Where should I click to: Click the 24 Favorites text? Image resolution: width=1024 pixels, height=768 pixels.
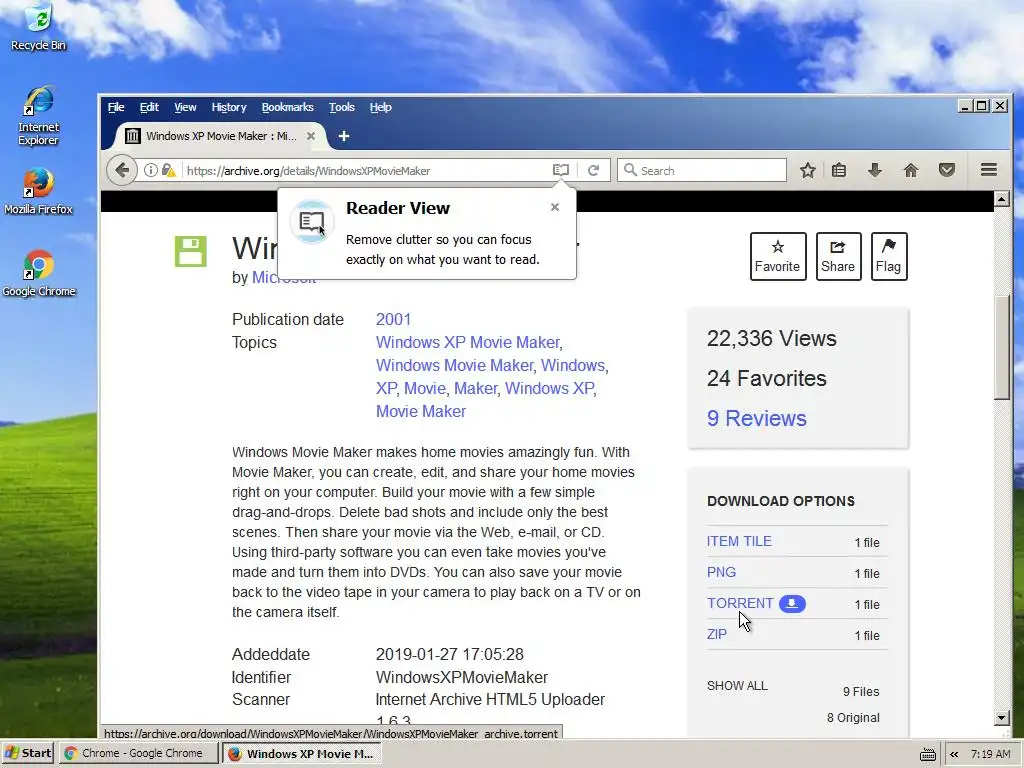[x=767, y=378]
